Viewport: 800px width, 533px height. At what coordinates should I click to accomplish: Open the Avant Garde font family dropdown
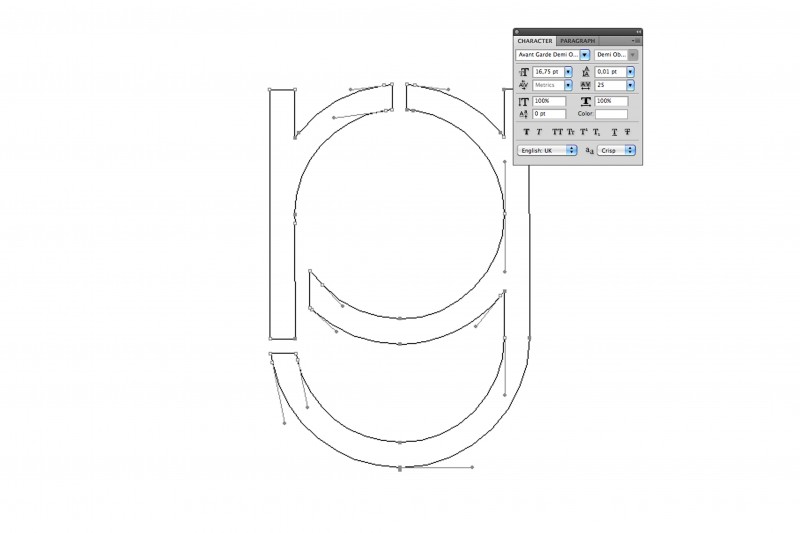(585, 55)
